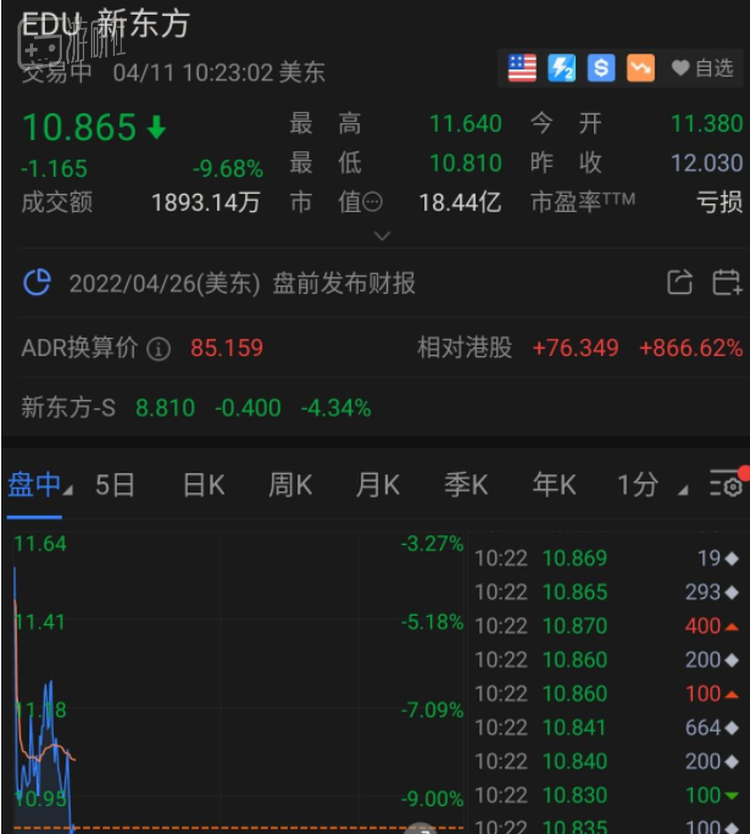Switch to the 日K chart tab
The height and width of the screenshot is (834, 750).
(x=203, y=486)
